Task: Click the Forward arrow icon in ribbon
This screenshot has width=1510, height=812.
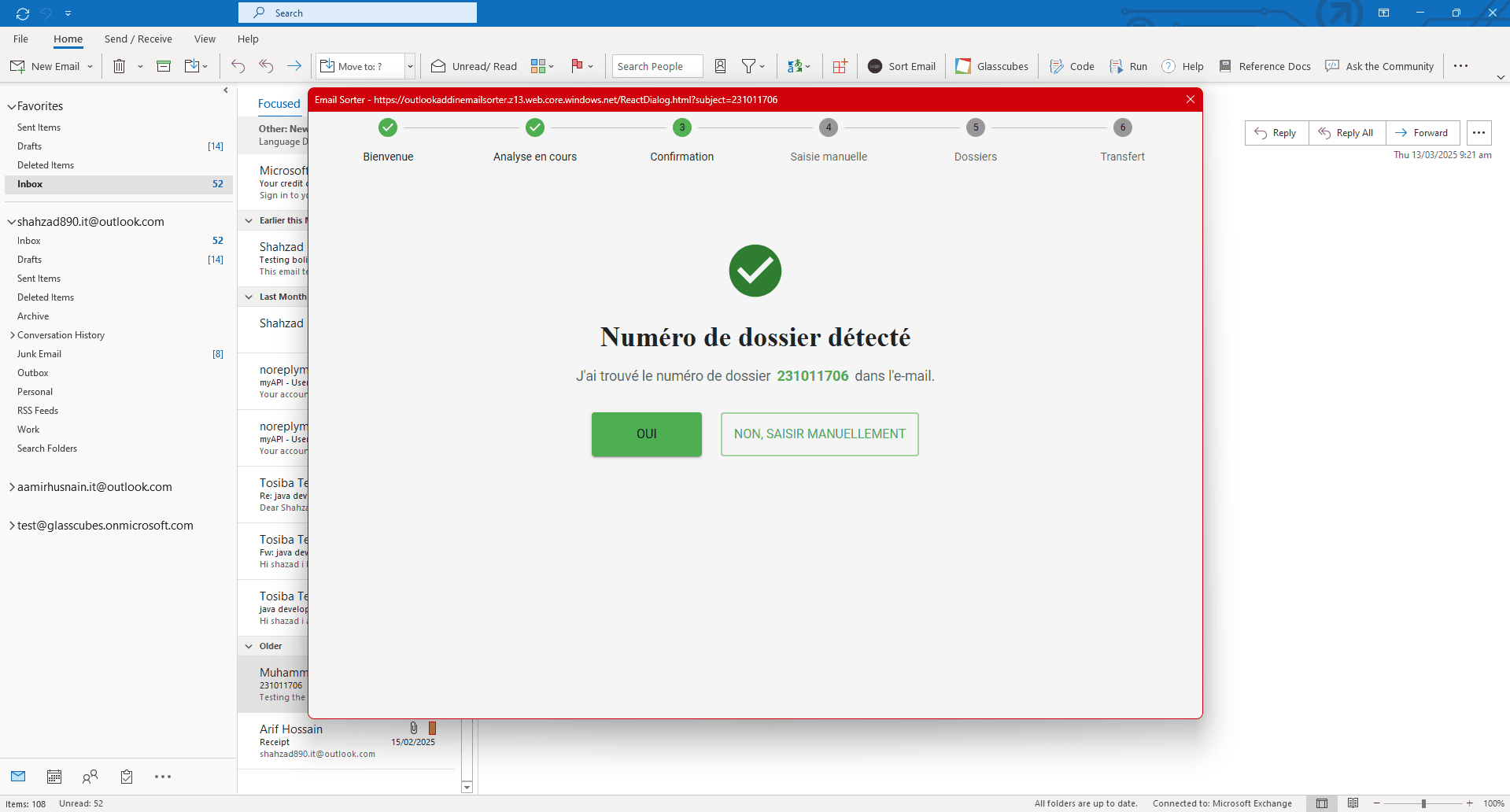Action: pyautogui.click(x=294, y=66)
